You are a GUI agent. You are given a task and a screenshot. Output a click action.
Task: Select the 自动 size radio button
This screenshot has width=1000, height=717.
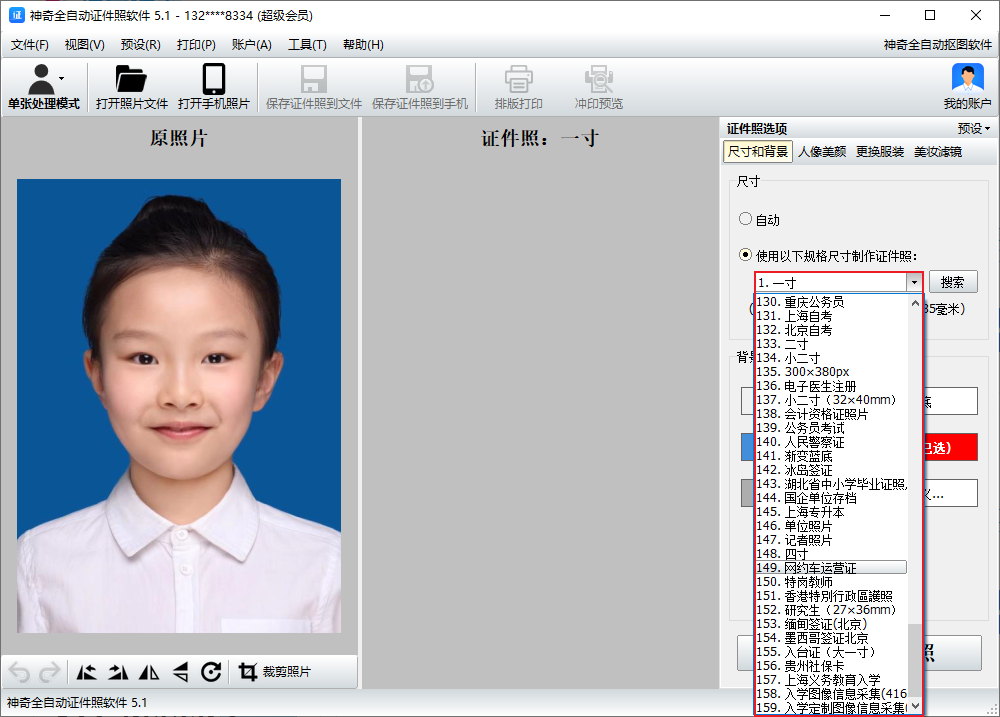(745, 219)
